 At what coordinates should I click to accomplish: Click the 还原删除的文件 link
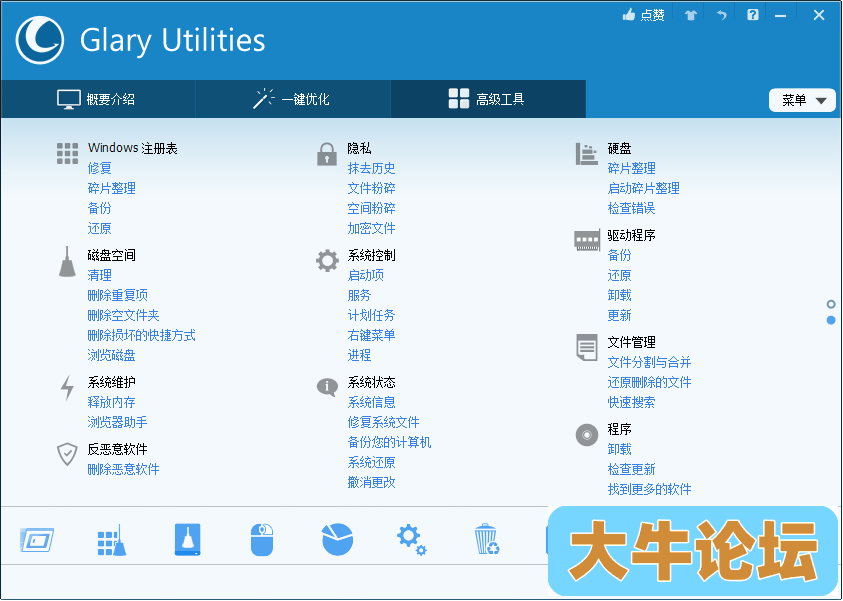click(649, 382)
